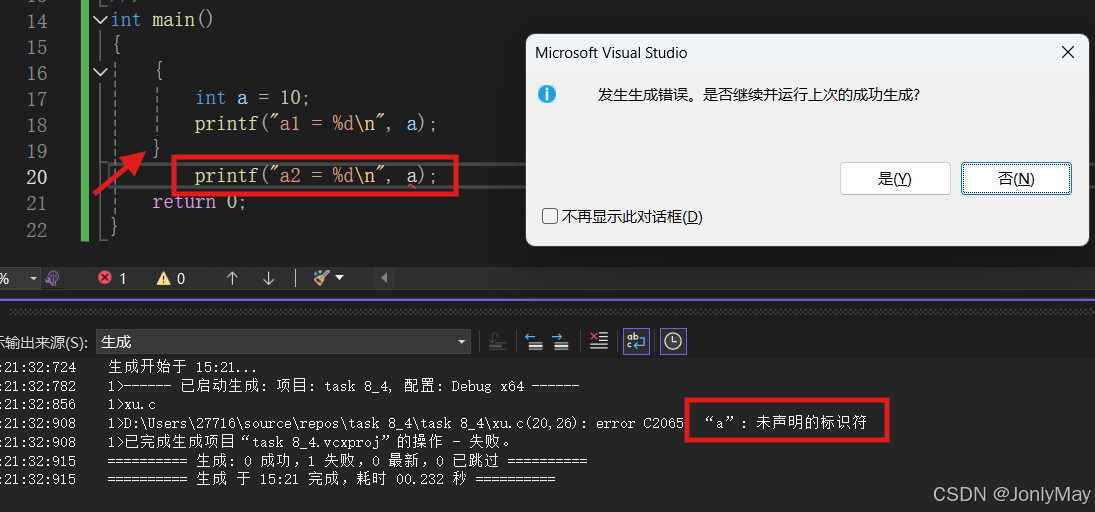Click the 耗时 00.232 秒 output line
The width and height of the screenshot is (1095, 512).
point(332,479)
